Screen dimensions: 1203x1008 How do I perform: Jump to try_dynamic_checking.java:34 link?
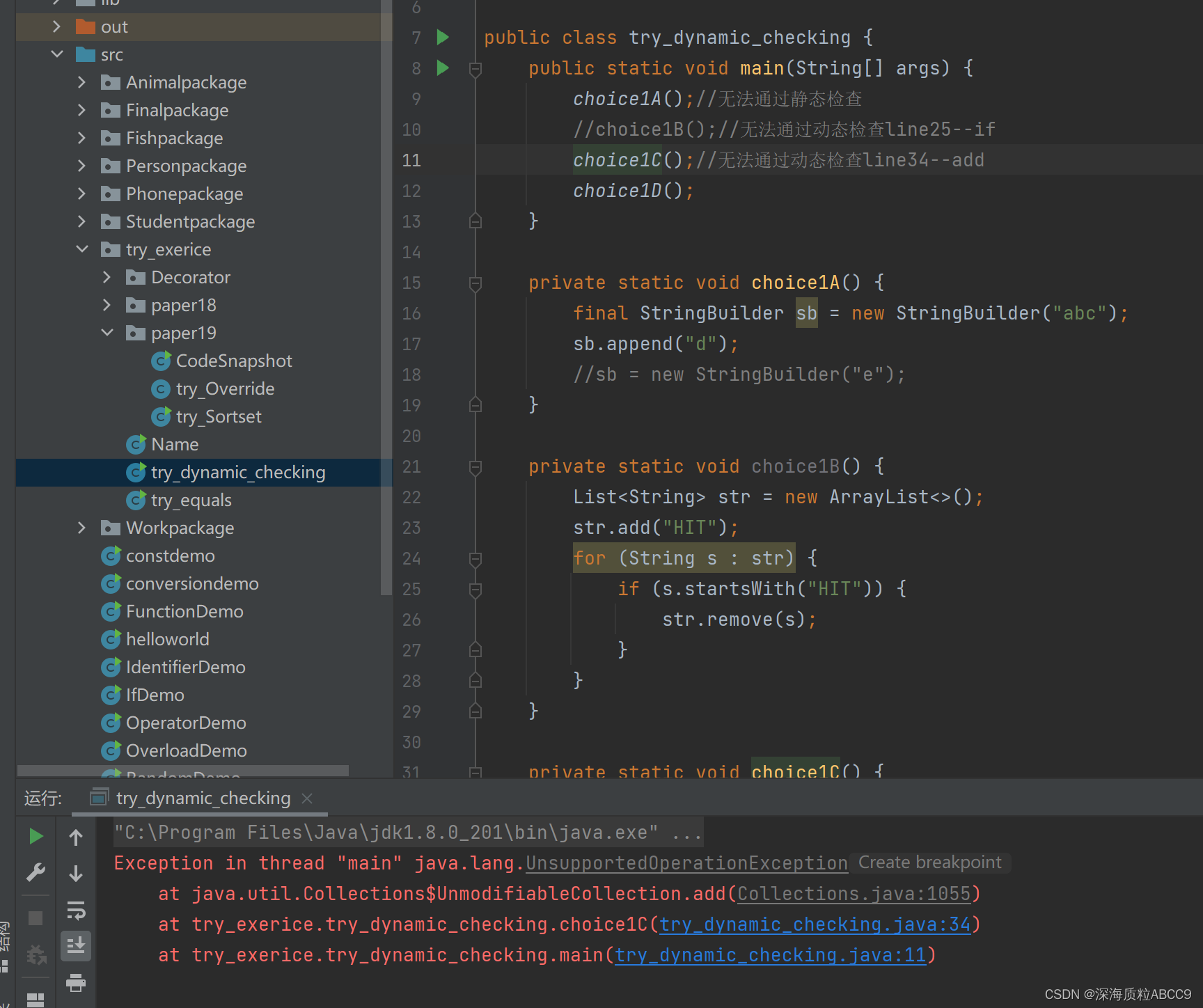coord(815,924)
